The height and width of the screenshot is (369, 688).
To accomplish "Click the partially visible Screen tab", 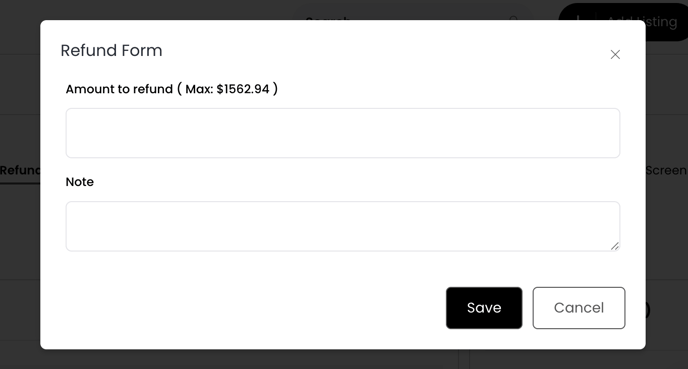I will click(x=666, y=170).
